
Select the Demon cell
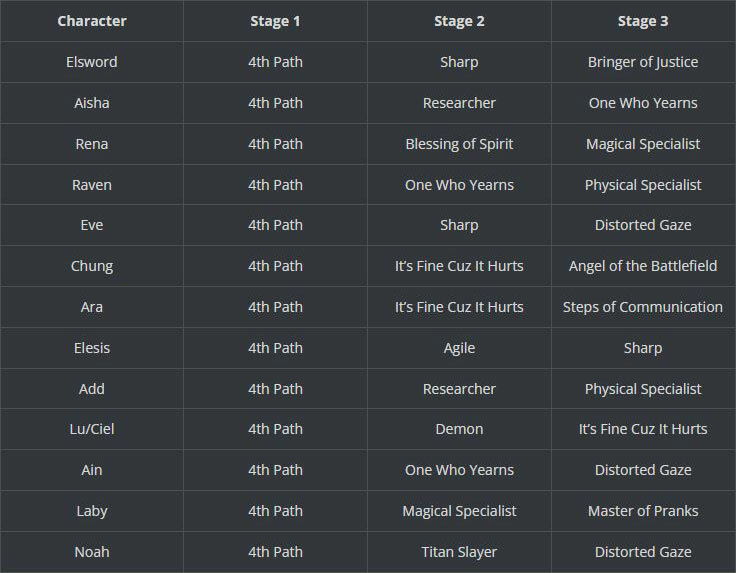pos(459,429)
